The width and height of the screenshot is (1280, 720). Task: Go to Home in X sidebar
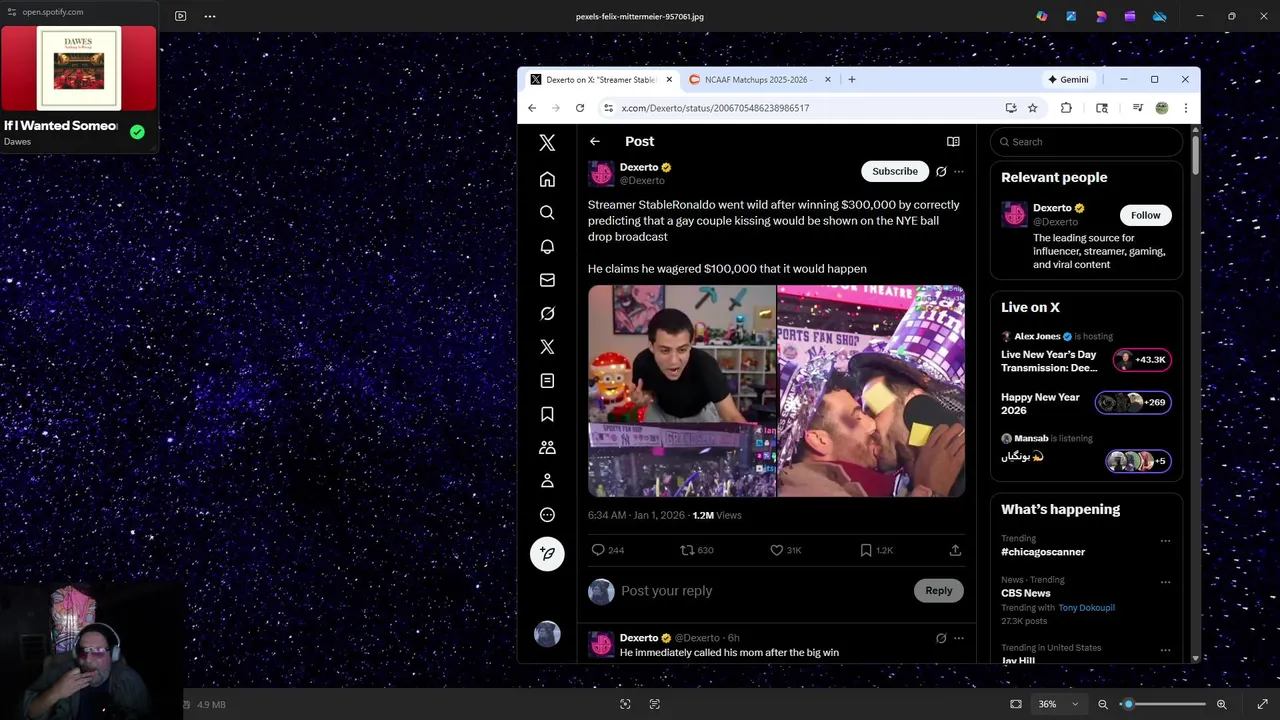pos(547,179)
